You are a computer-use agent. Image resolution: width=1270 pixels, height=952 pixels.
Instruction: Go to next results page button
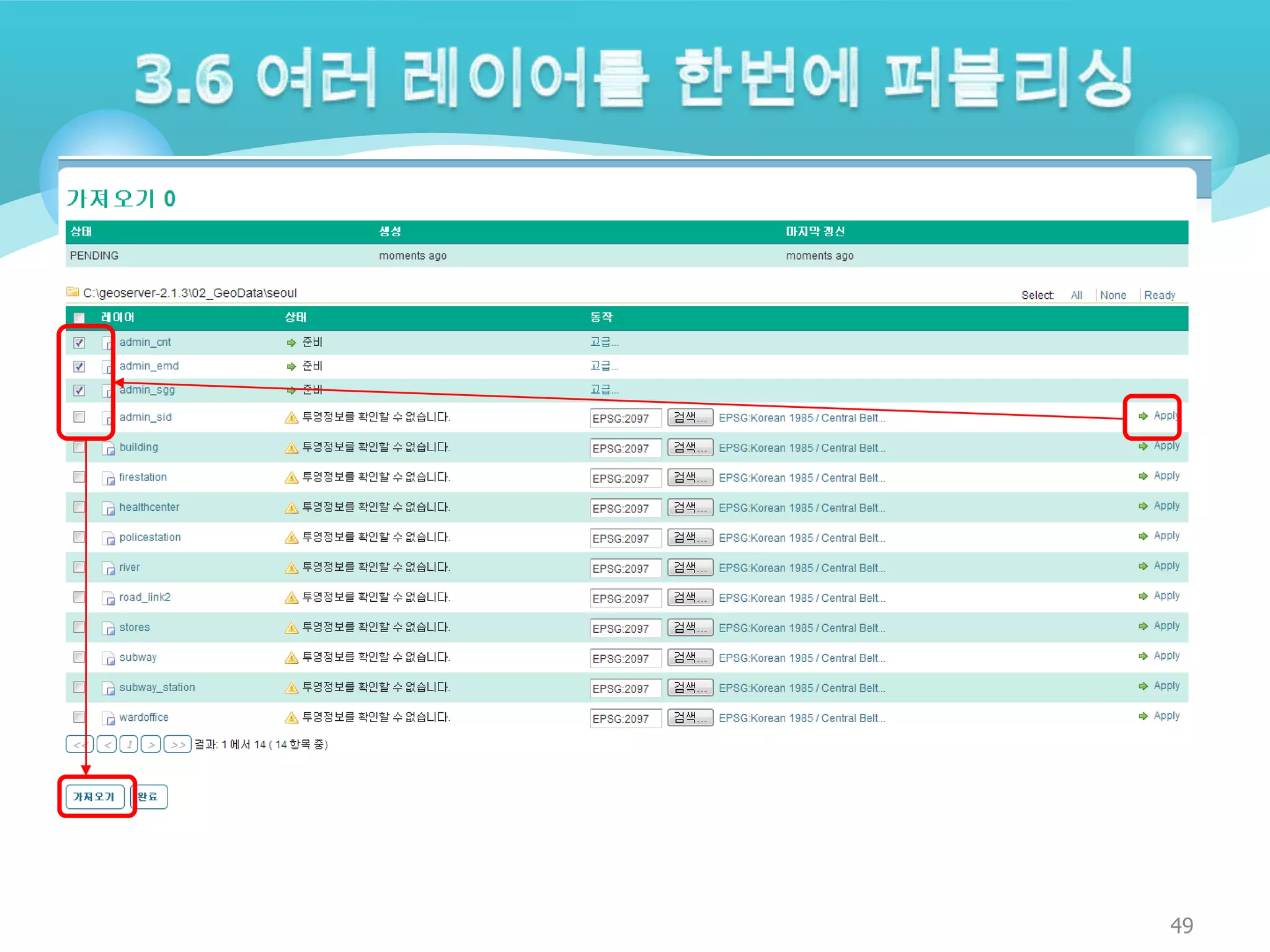(x=151, y=744)
